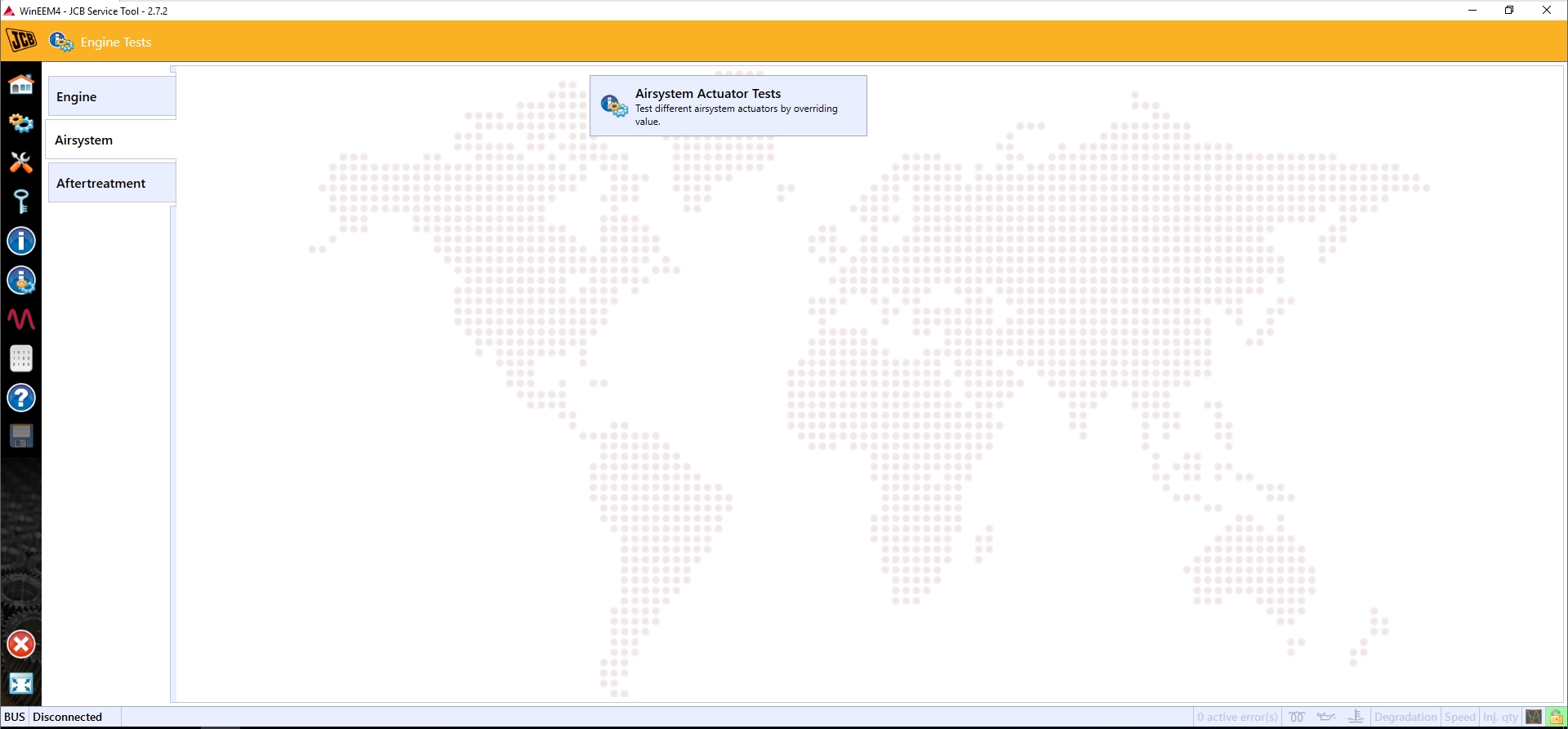Open the gears settings icon in sidebar
This screenshot has height=729, width=1568.
coord(21,123)
